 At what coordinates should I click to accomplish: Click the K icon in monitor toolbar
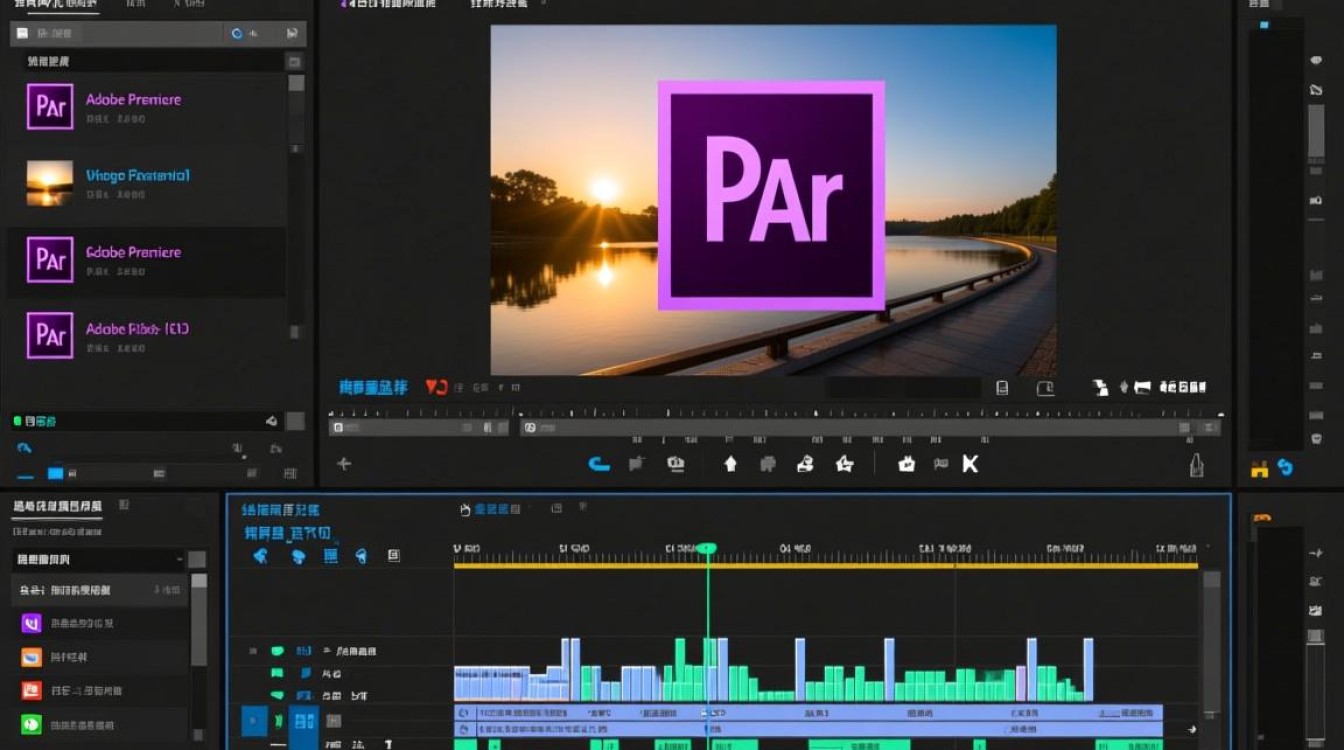970,464
